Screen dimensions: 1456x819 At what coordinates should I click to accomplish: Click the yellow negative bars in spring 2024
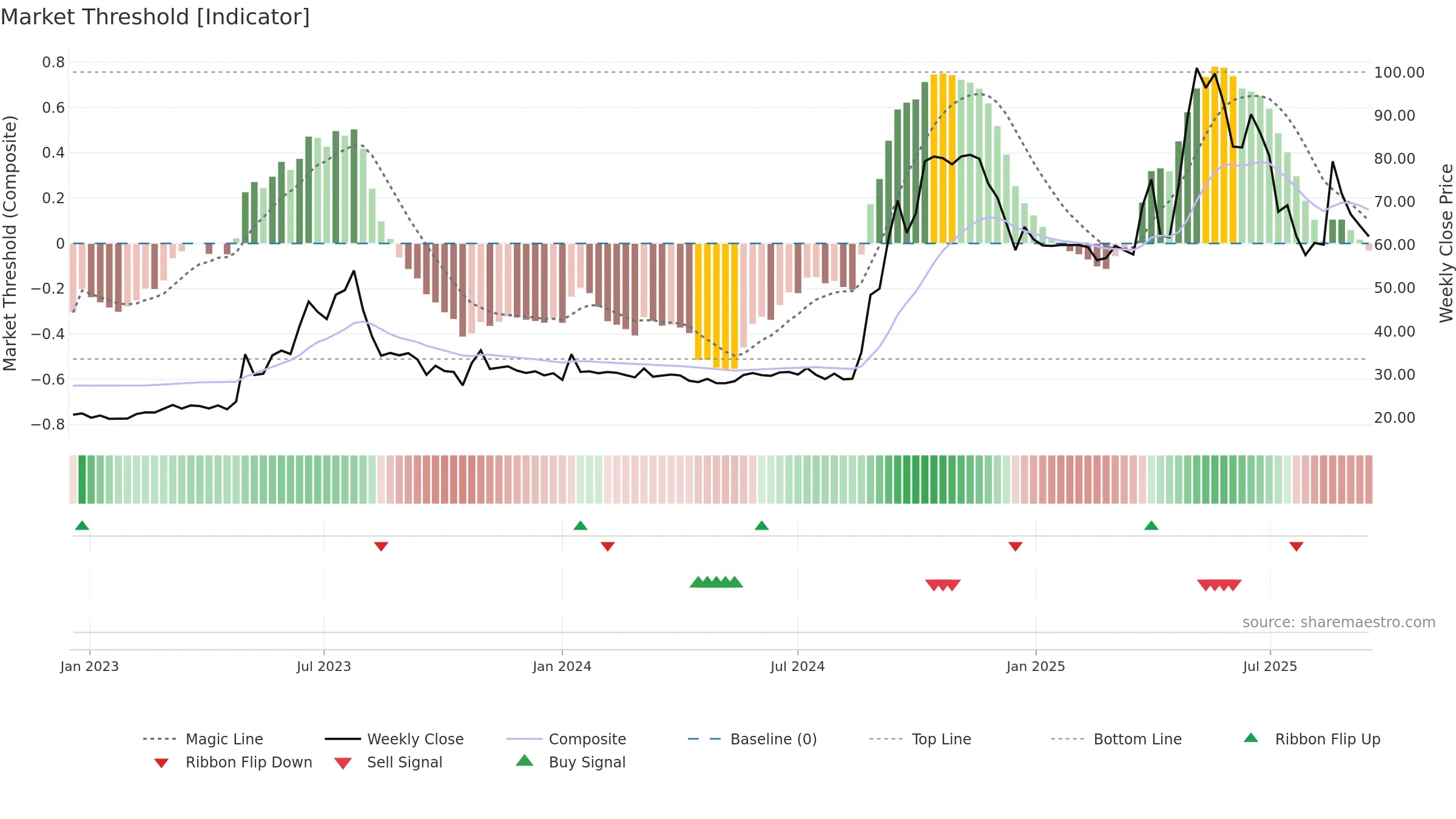tap(716, 306)
